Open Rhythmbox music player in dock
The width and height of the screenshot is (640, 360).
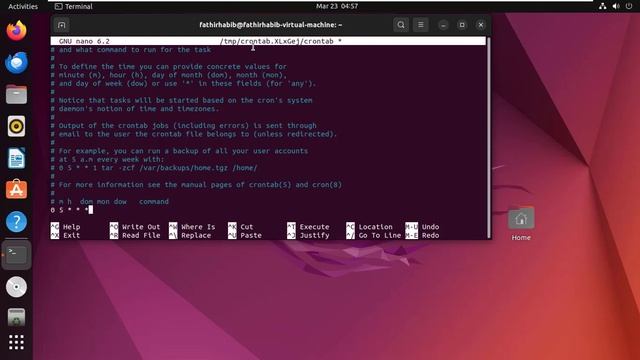[x=16, y=126]
